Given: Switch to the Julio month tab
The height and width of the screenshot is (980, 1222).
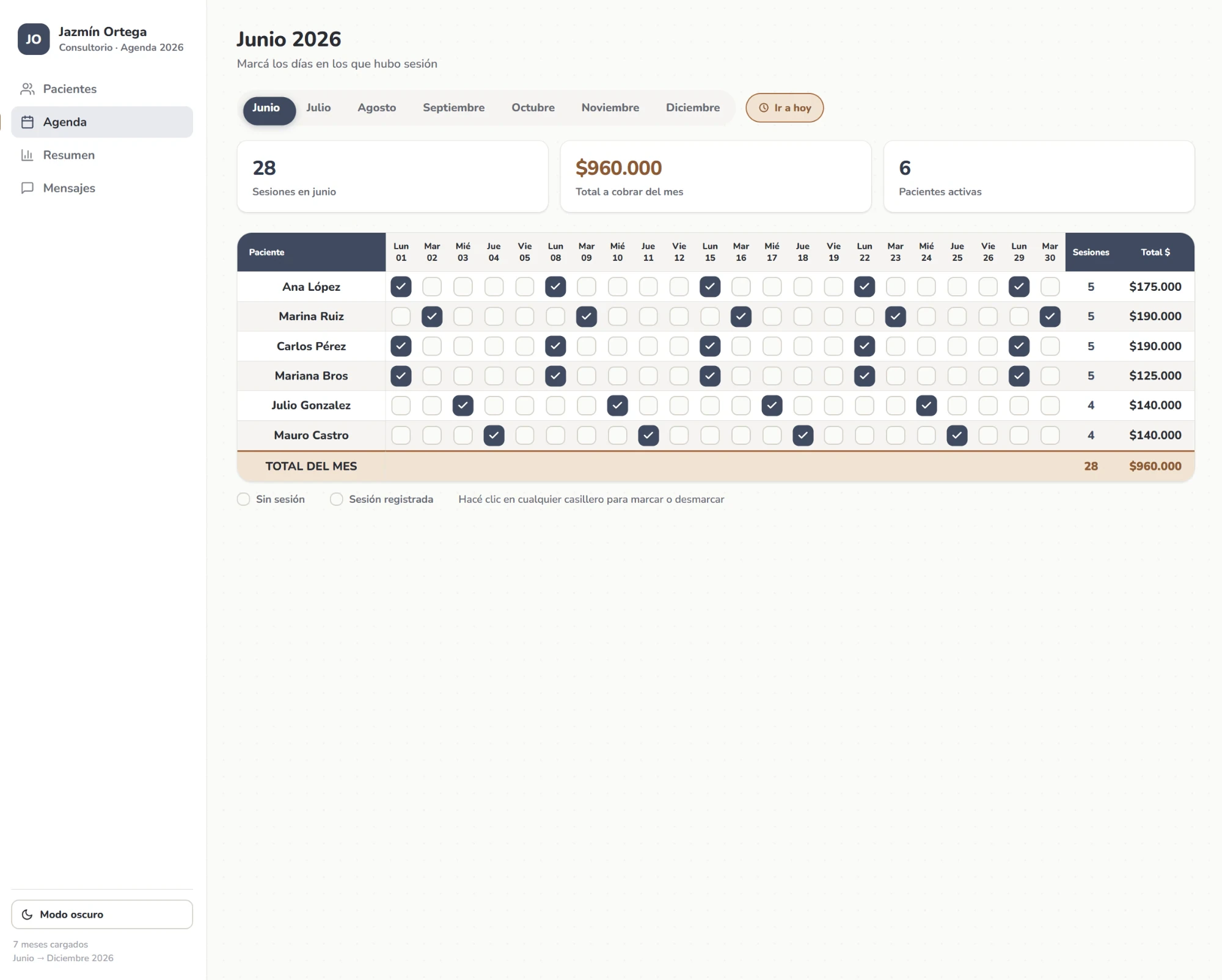Looking at the screenshot, I should point(318,108).
